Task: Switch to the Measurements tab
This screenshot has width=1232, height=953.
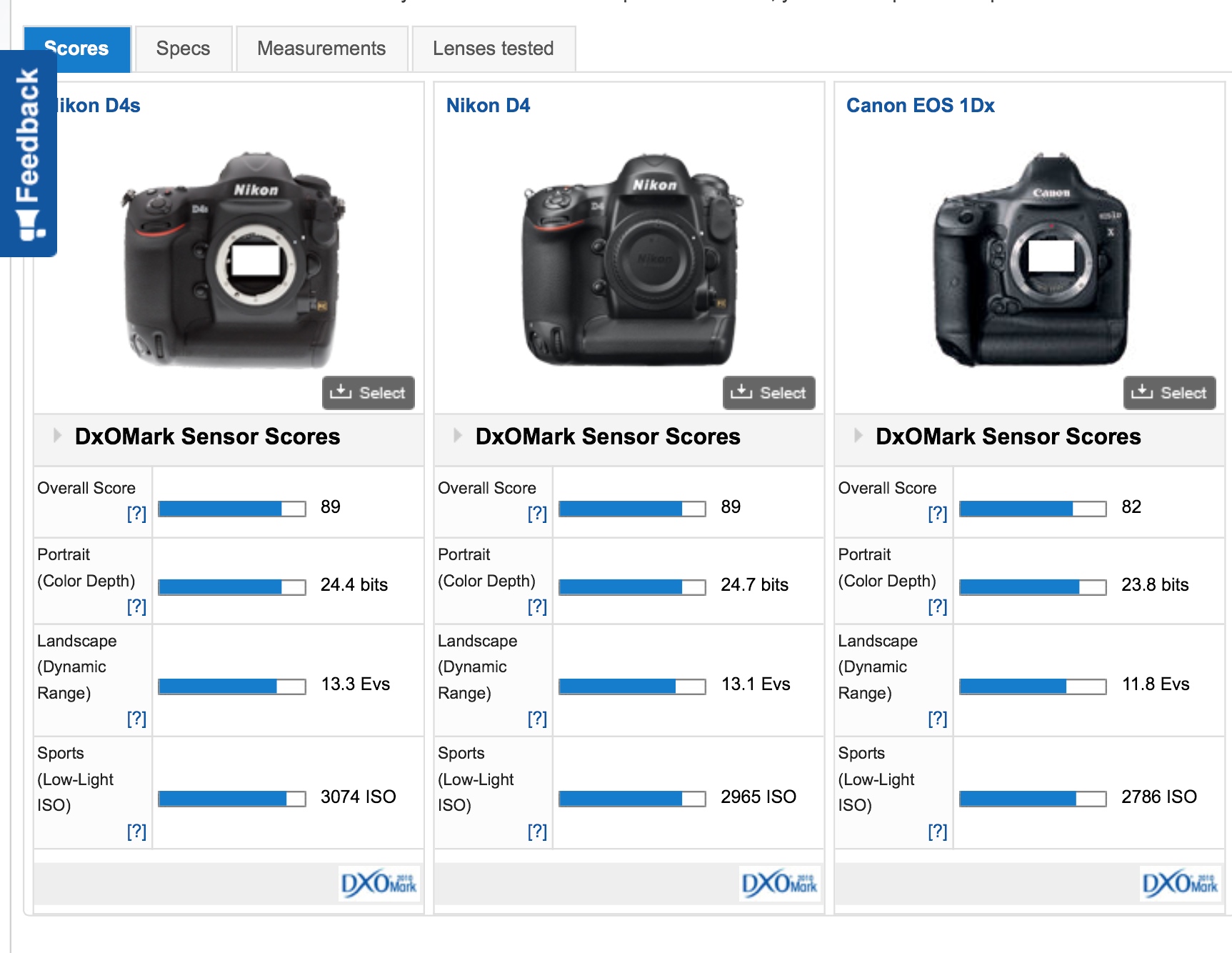Action: 321,49
